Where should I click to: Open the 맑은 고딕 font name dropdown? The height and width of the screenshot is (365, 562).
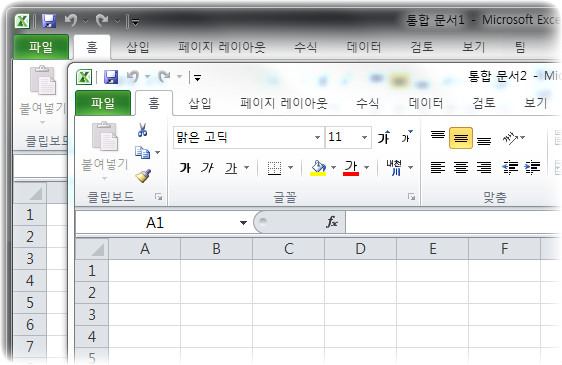[317, 137]
